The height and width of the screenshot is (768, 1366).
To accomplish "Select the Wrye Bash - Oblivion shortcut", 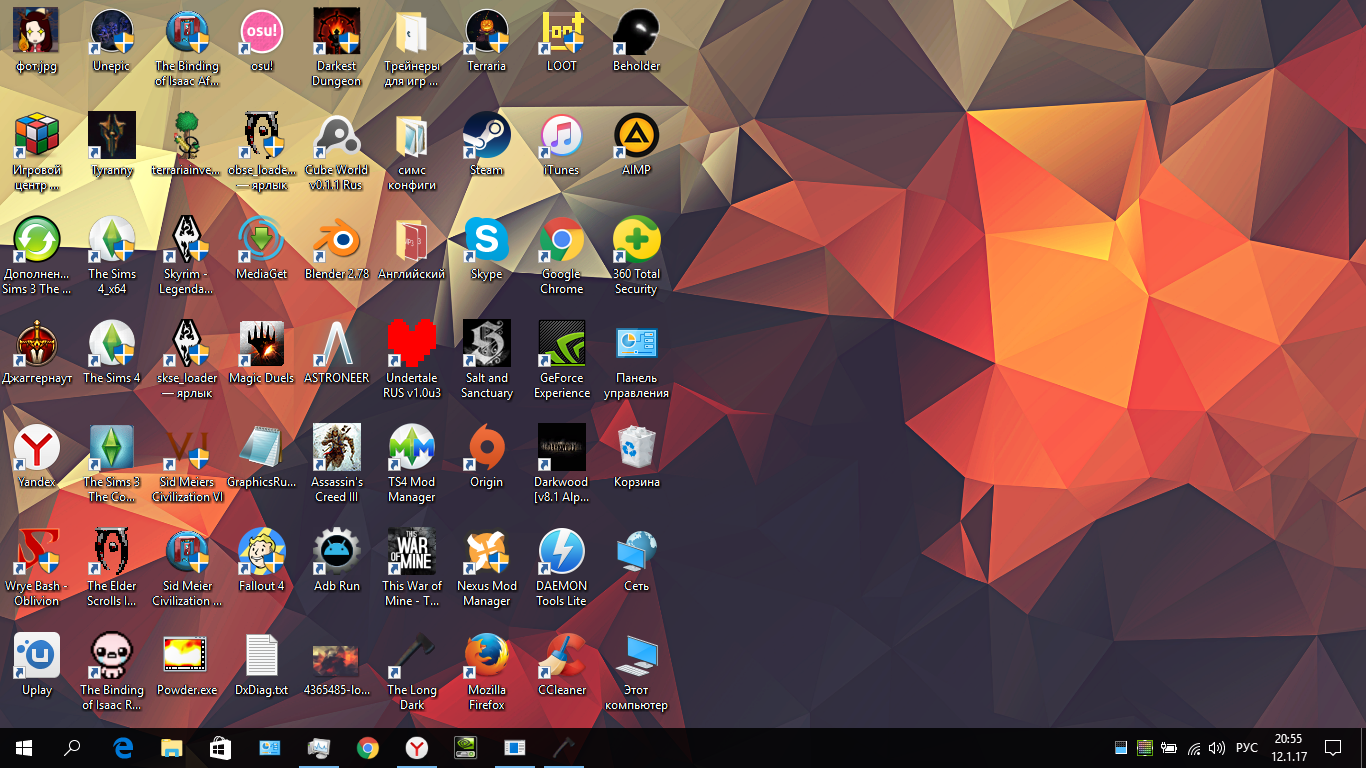I will point(37,552).
